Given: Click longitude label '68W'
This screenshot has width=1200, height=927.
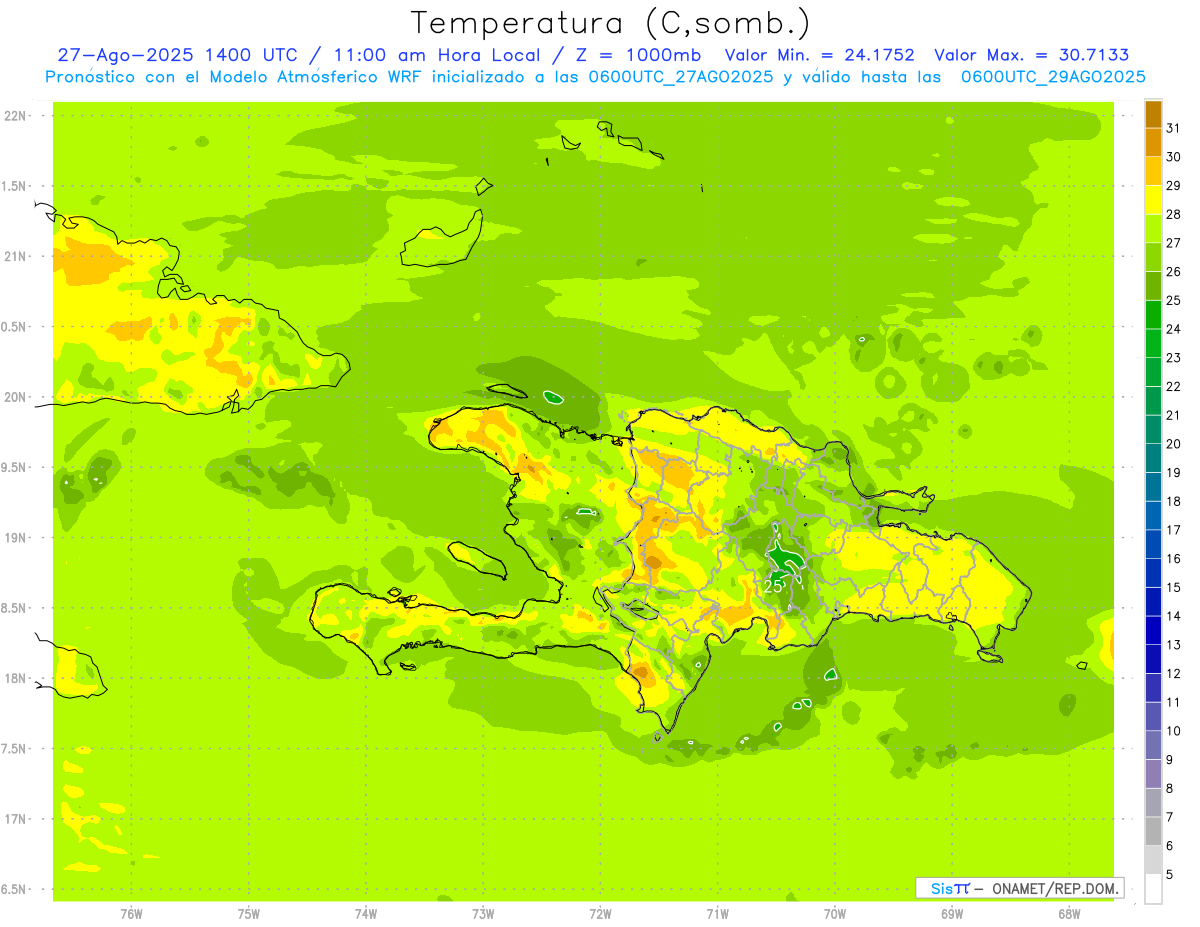Looking at the screenshot, I should point(1069,914).
